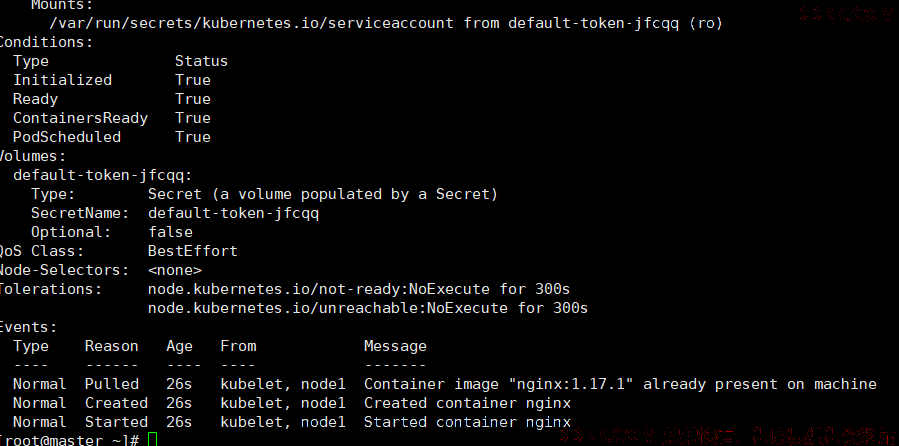The width and height of the screenshot is (899, 446).
Task: Click the default-token-jfcqq volume name line
Action: (103, 175)
